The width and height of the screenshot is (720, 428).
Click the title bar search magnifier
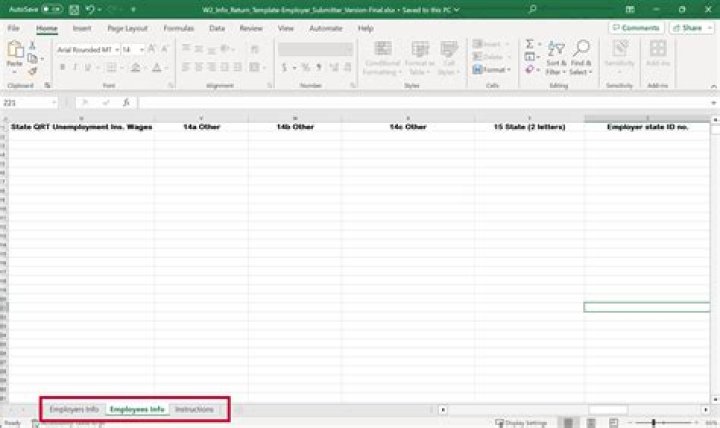(532, 9)
